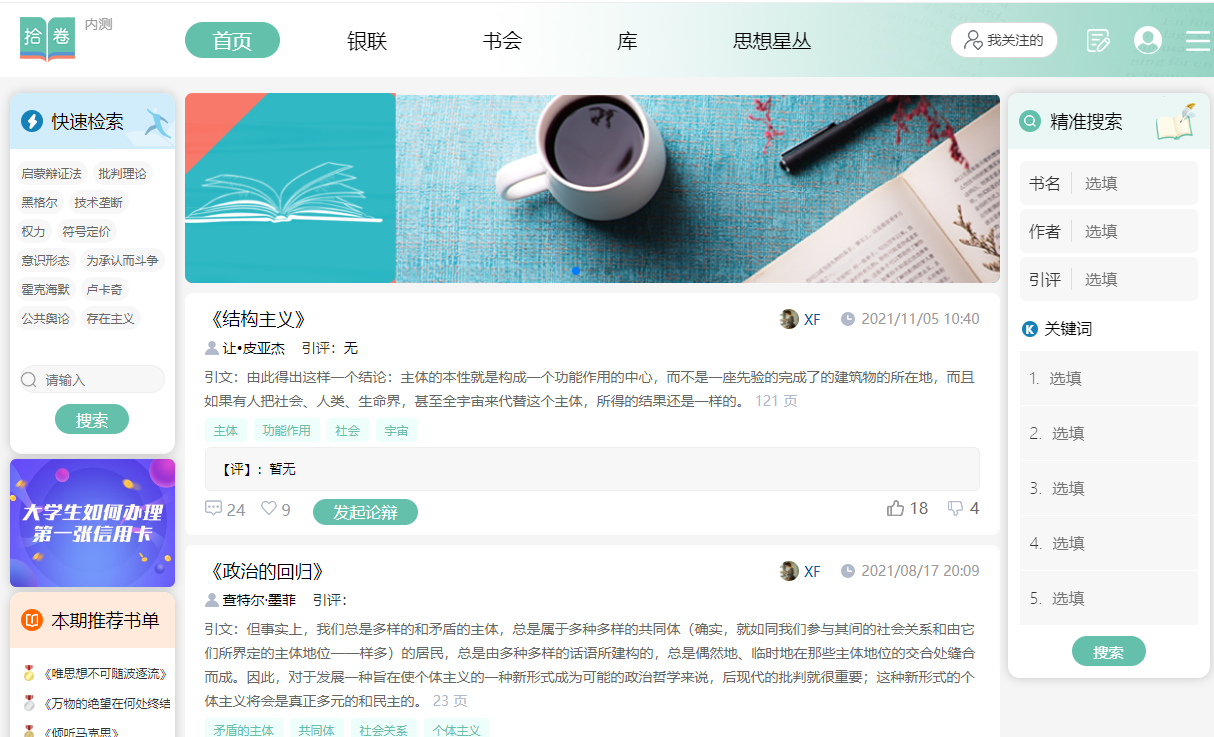Image resolution: width=1214 pixels, height=737 pixels.
Task: Click the 请输入 quick search input
Action: (x=92, y=379)
